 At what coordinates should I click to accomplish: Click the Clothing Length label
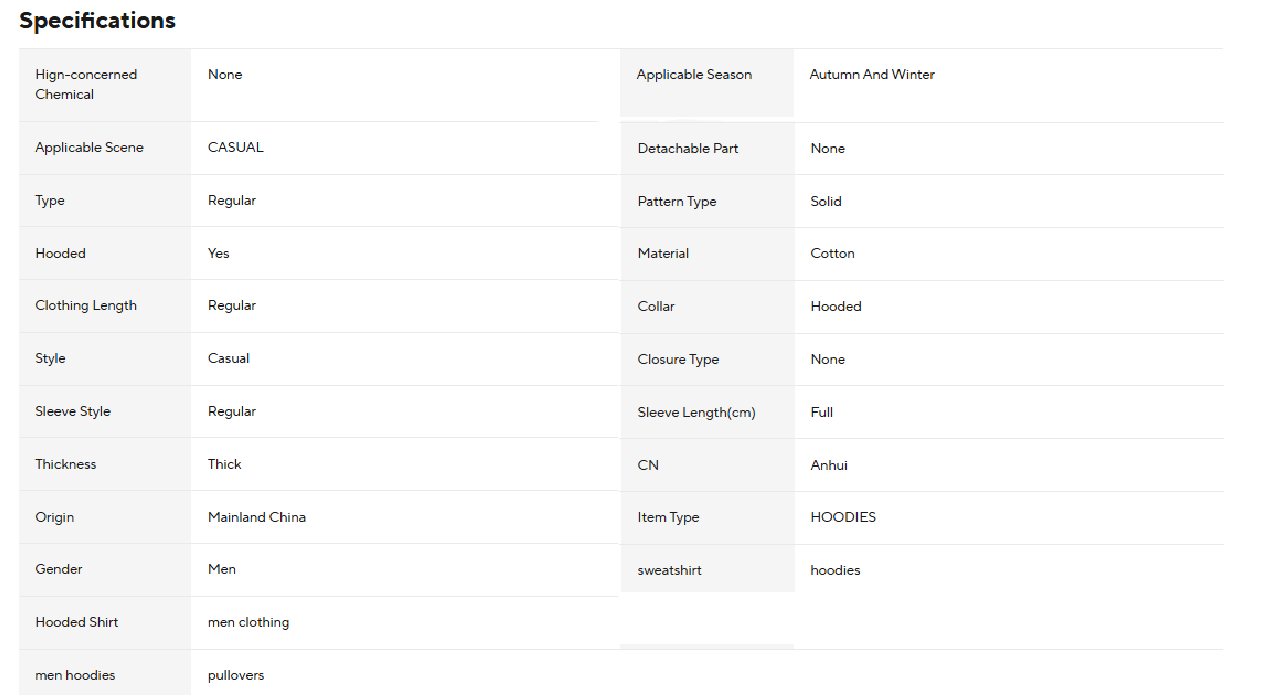(86, 306)
